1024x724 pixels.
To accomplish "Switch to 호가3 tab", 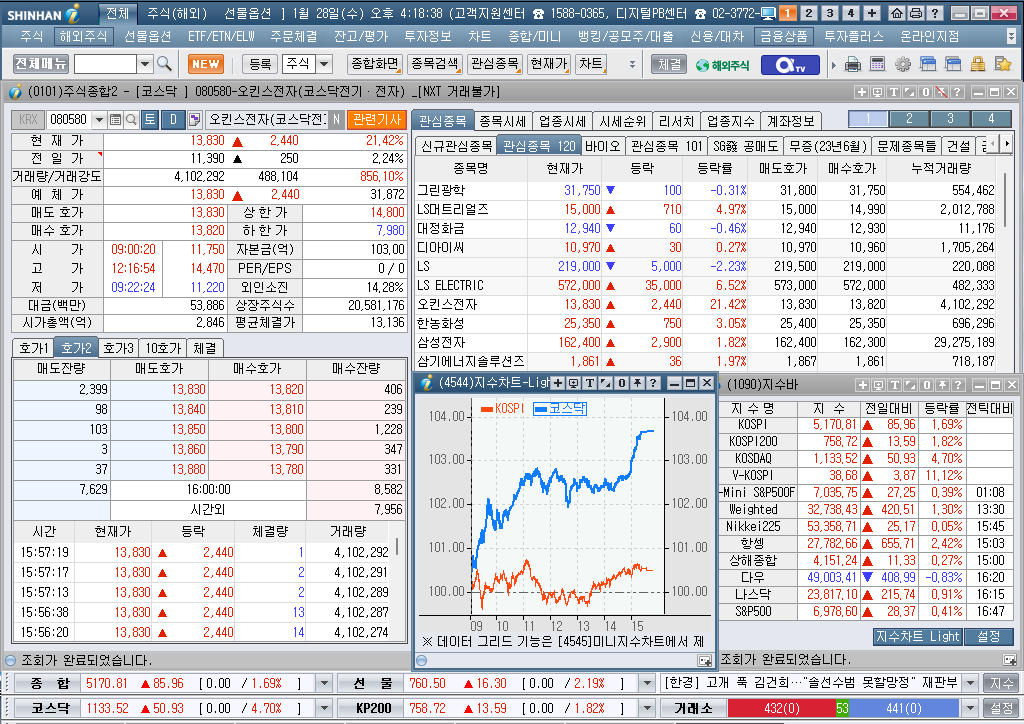I will click(118, 348).
